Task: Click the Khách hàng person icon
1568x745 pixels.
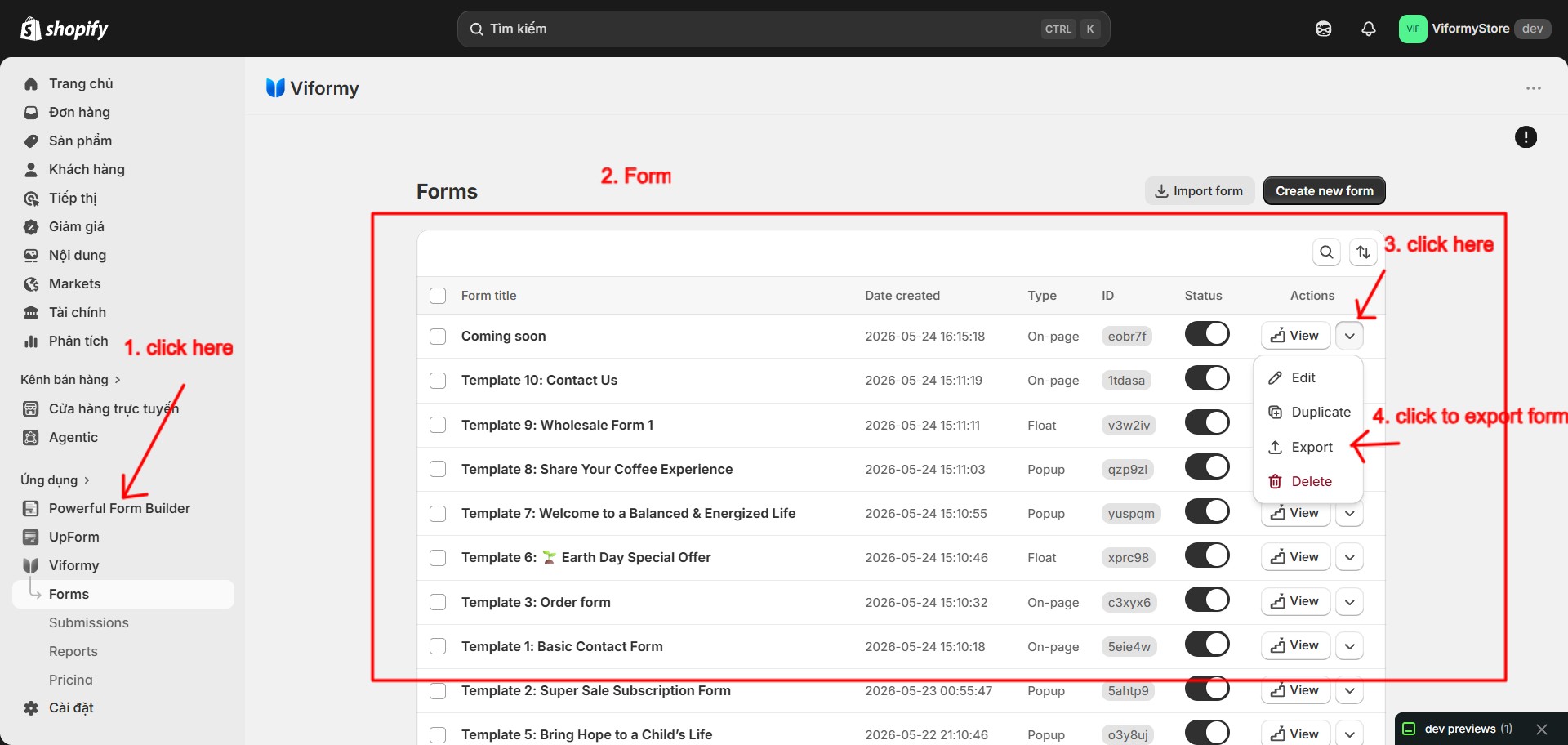Action: pyautogui.click(x=31, y=169)
